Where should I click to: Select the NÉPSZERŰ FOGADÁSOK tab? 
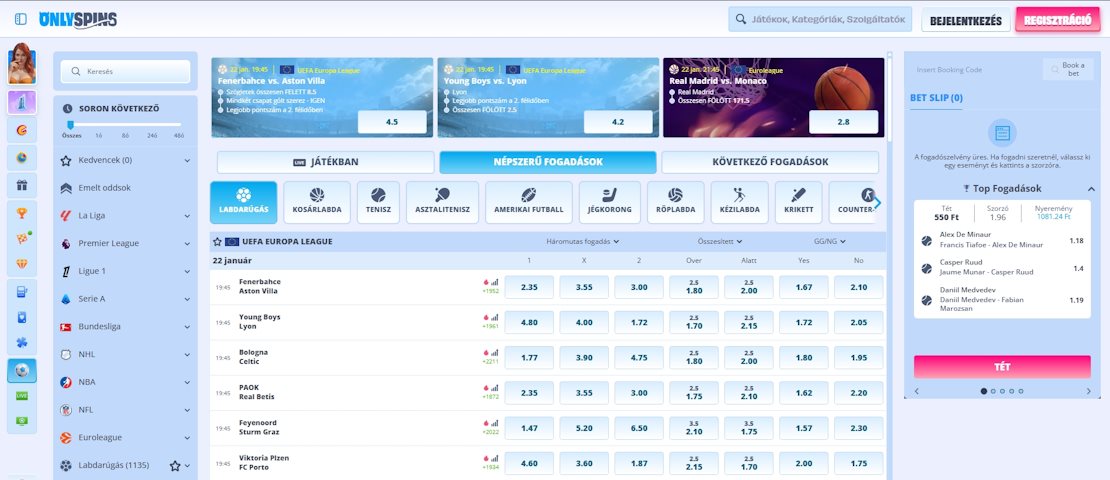tap(548, 162)
